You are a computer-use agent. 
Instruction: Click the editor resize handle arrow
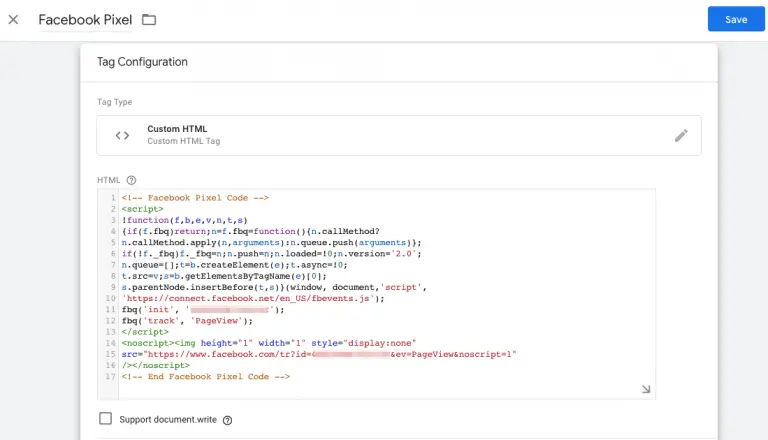646,389
